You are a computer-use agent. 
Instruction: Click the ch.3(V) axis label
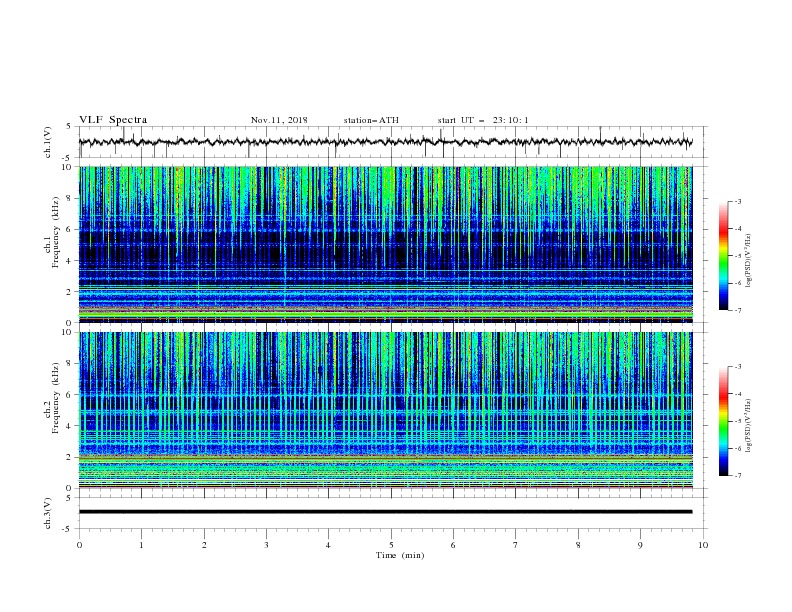[48, 513]
